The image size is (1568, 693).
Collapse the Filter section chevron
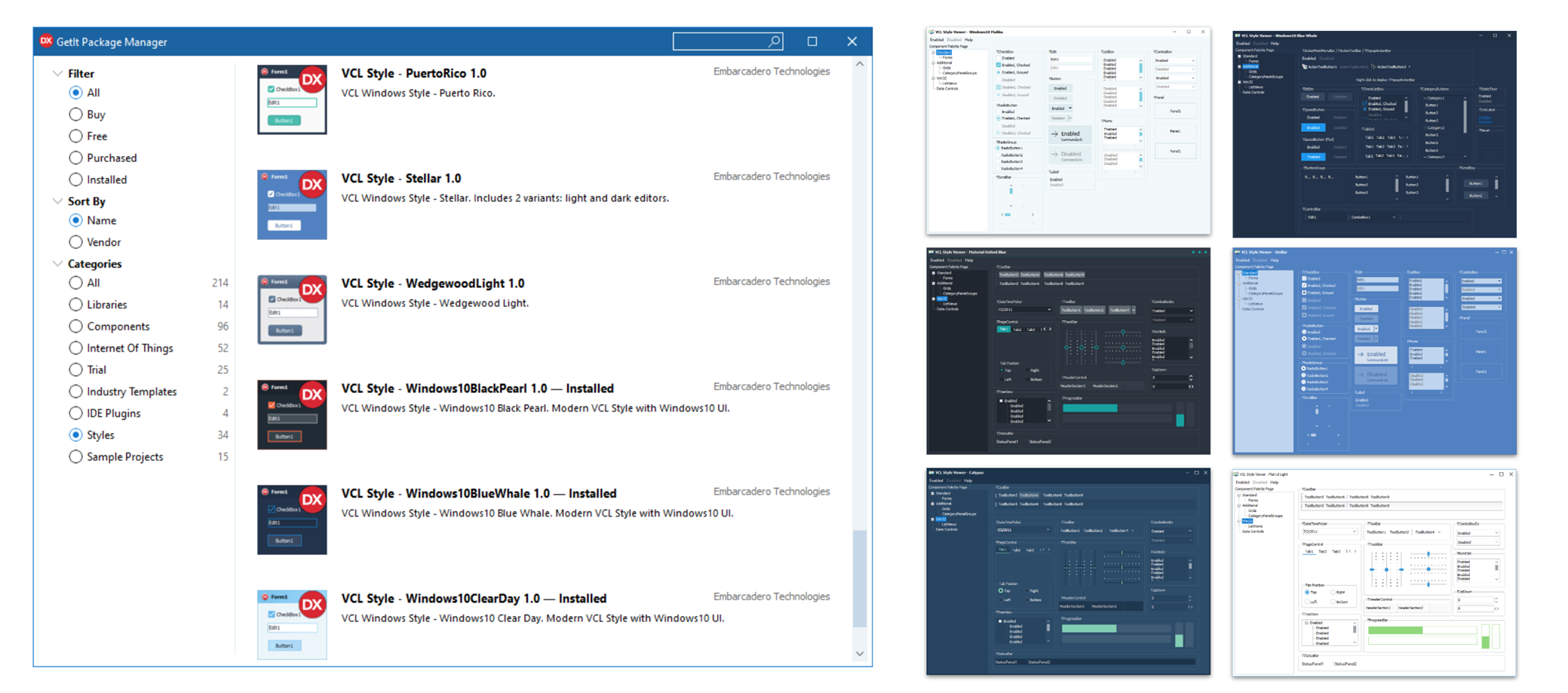pos(57,74)
